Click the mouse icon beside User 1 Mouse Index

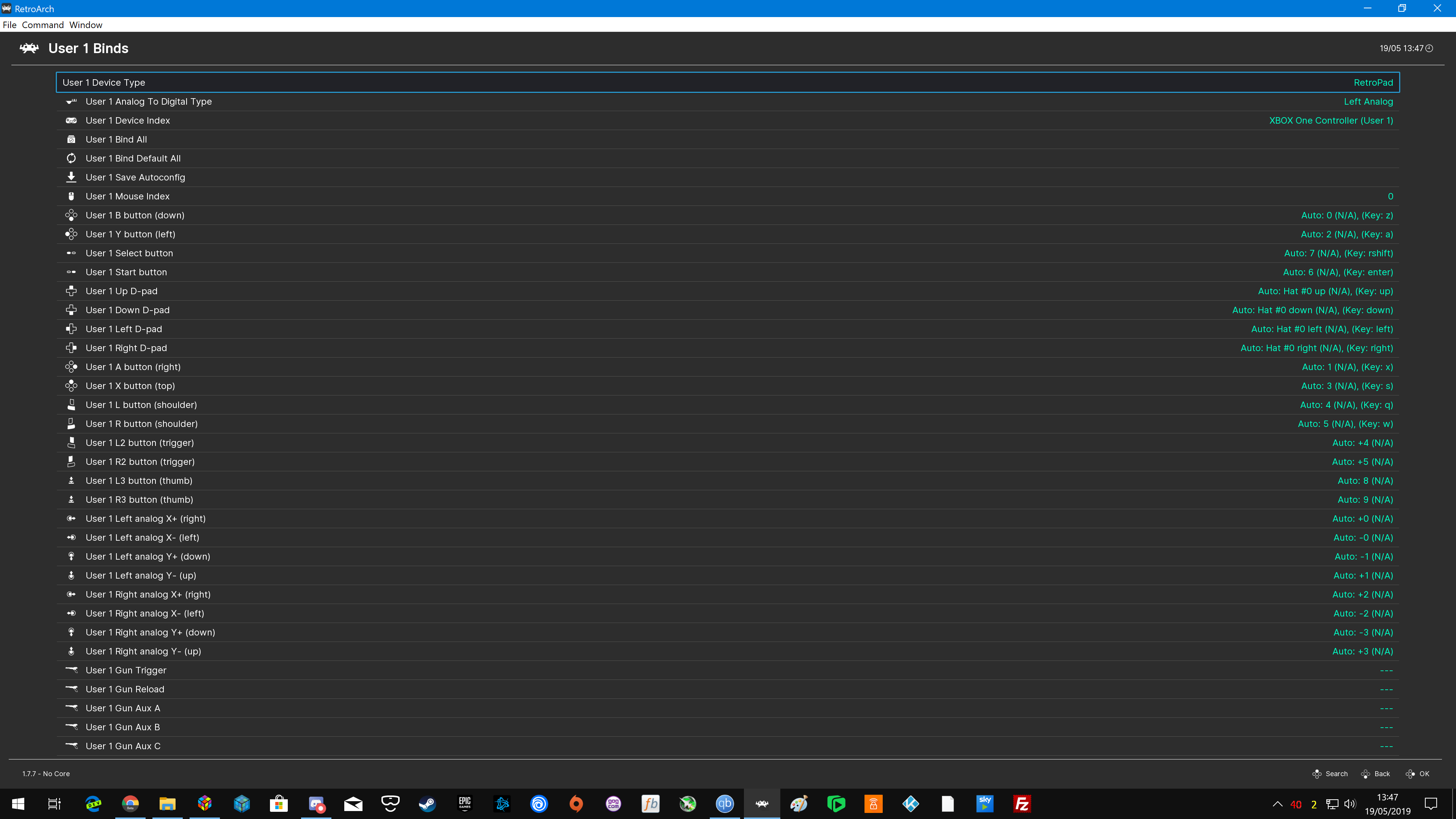click(x=71, y=196)
